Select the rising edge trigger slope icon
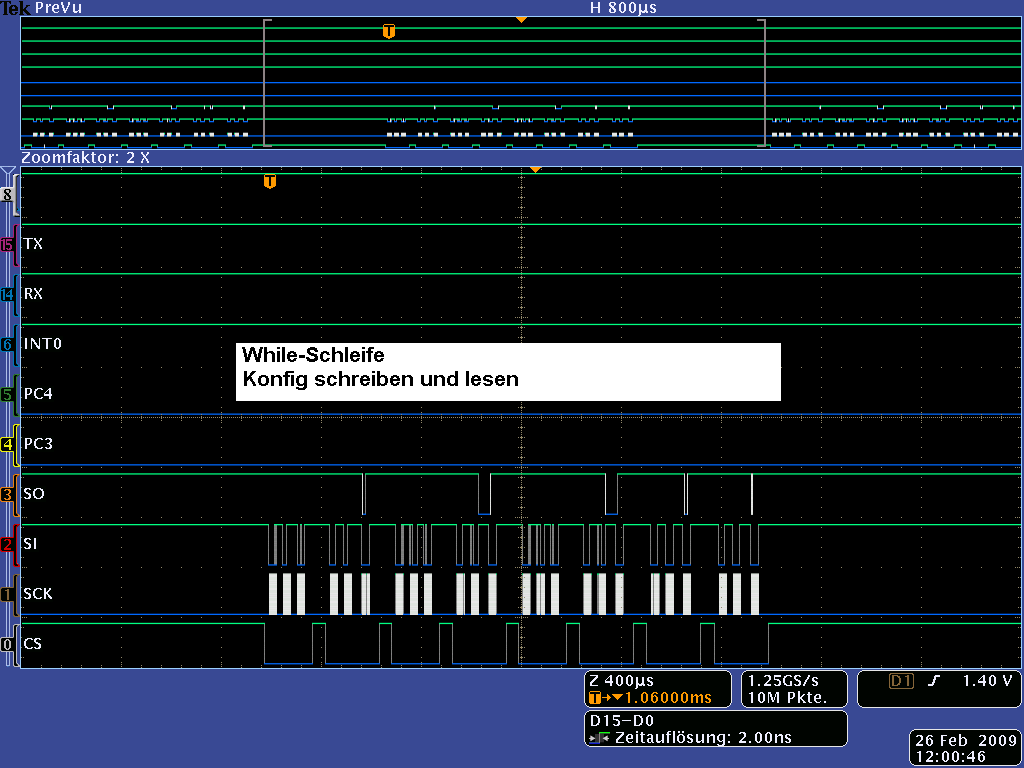1024x768 pixels. 933,682
